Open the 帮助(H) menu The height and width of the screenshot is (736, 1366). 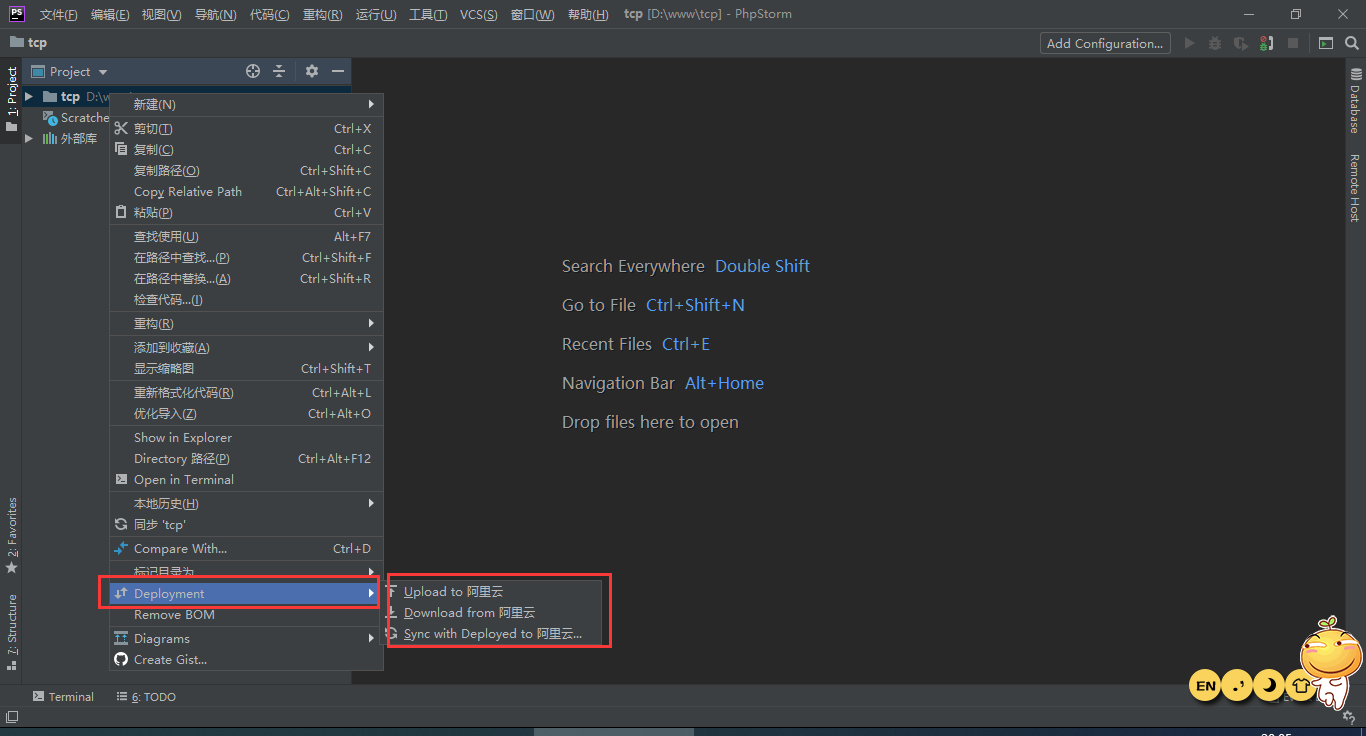[587, 14]
